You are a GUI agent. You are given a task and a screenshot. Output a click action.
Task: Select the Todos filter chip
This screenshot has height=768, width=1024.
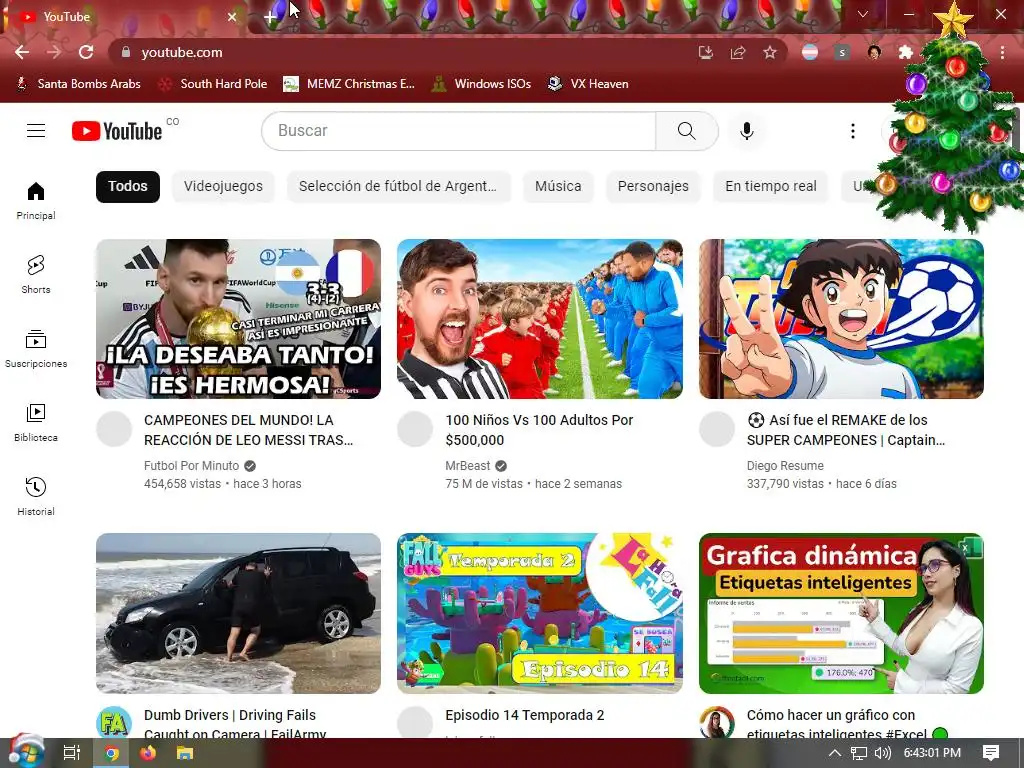(x=128, y=186)
